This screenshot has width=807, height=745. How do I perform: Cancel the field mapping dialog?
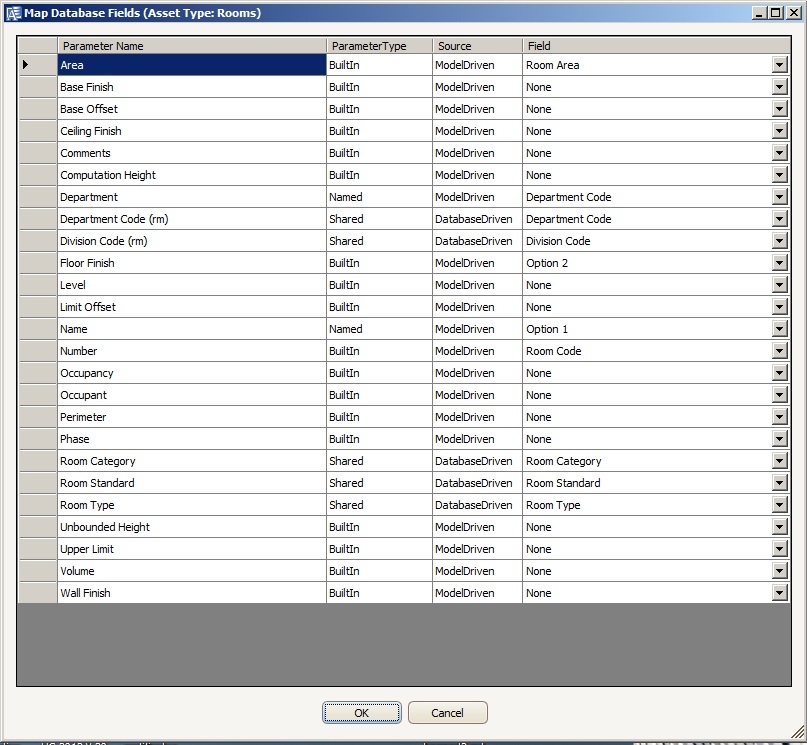(x=447, y=712)
